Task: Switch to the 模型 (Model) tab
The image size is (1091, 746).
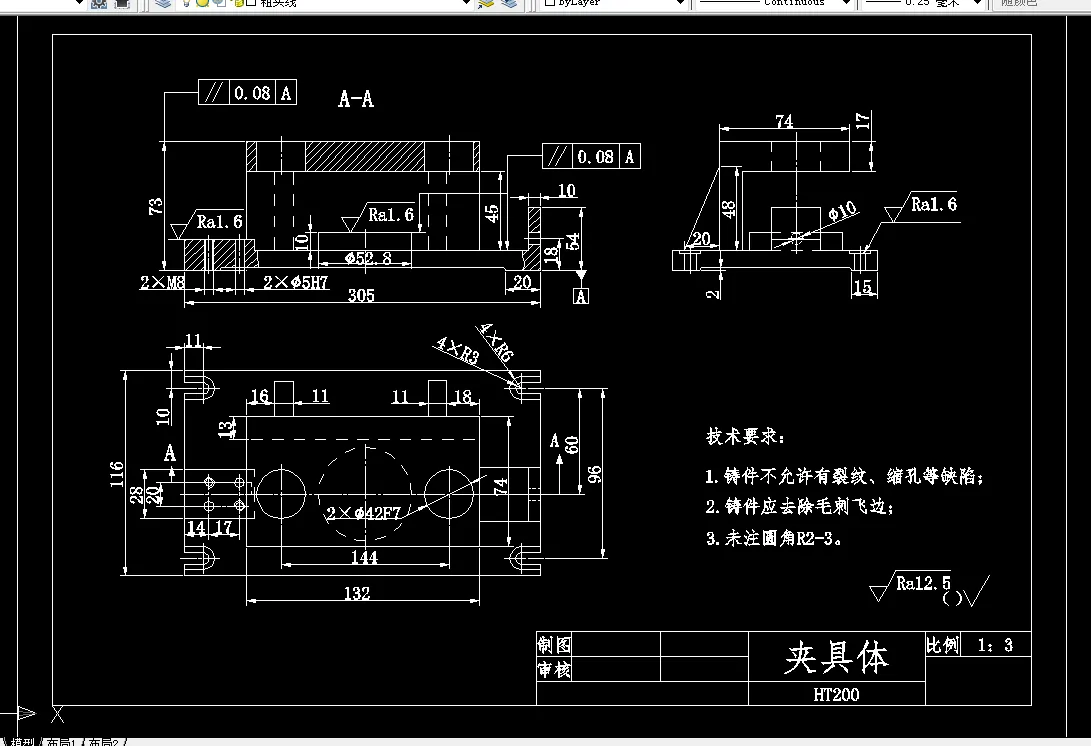Action: click(24, 738)
